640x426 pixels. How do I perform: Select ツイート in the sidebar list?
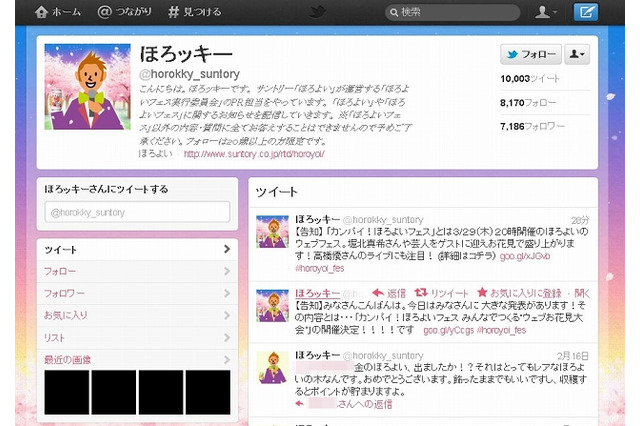point(137,250)
